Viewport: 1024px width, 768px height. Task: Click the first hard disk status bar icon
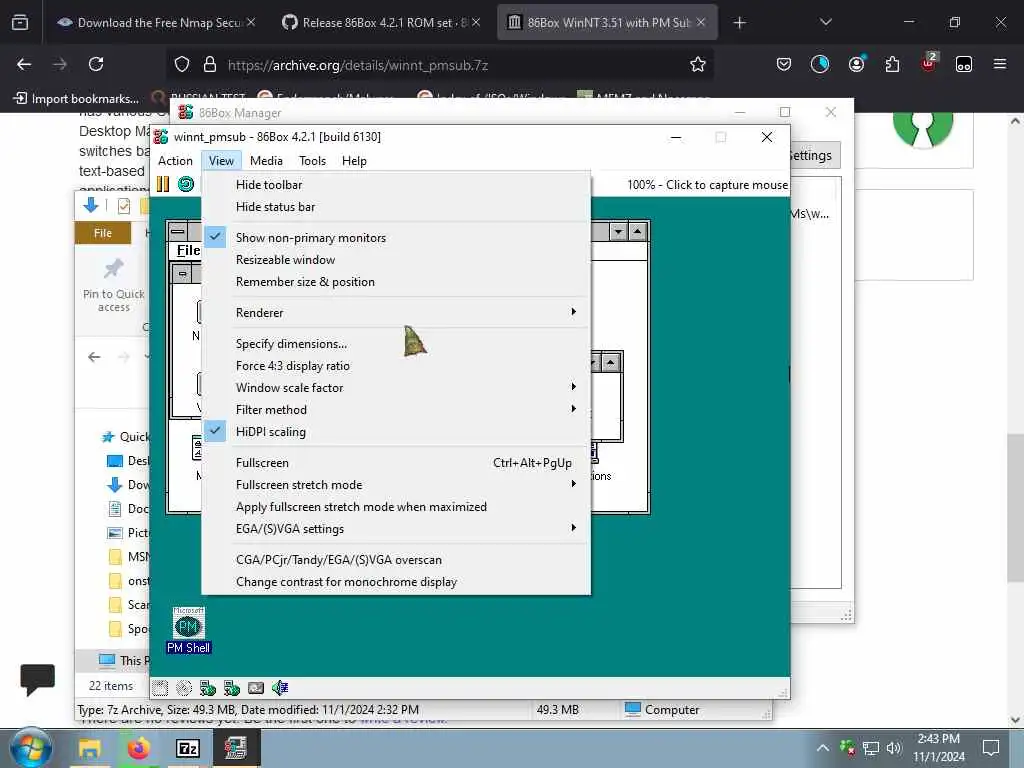point(208,688)
